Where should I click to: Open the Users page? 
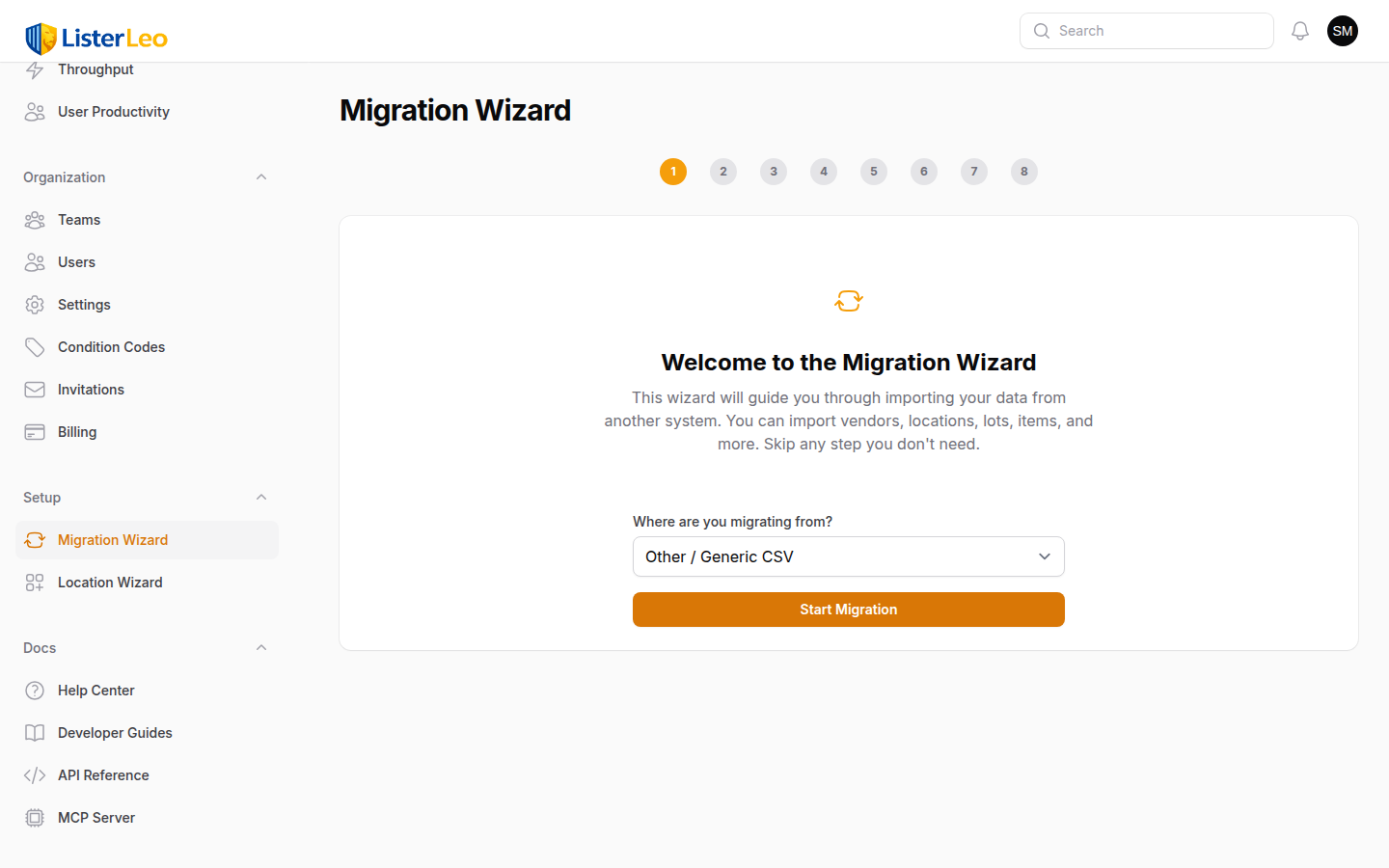(x=76, y=262)
